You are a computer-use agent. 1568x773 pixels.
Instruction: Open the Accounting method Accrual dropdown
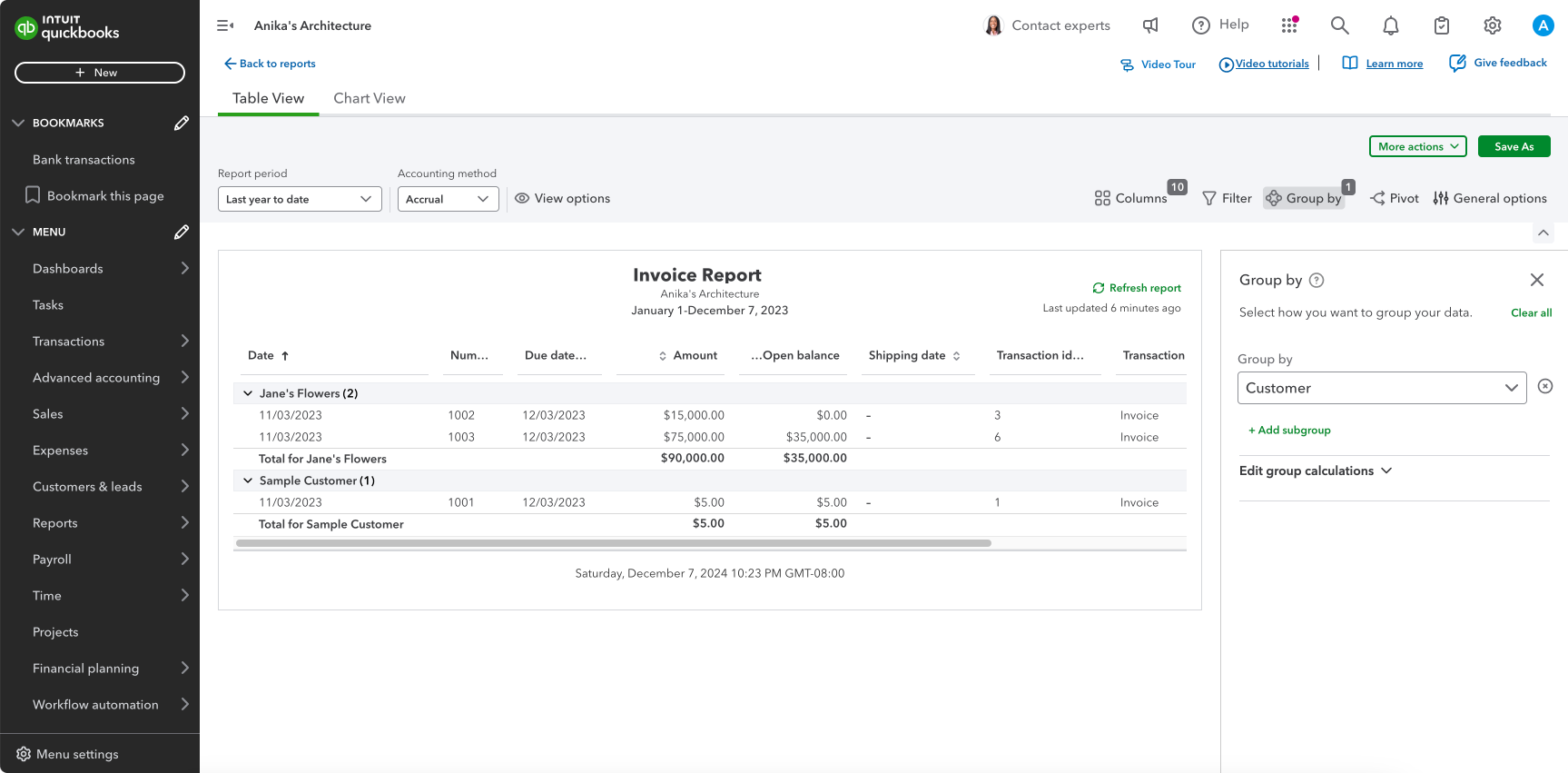coord(448,199)
